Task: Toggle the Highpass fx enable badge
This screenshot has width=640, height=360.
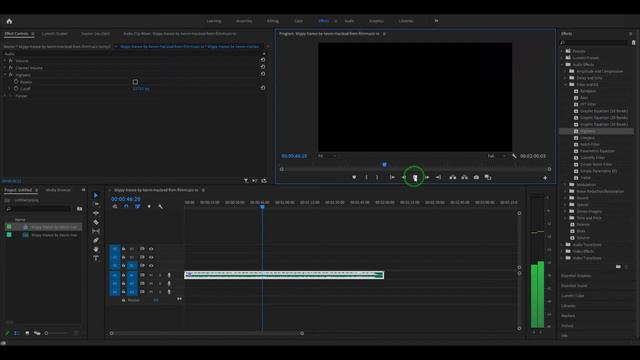Action: coord(11,75)
